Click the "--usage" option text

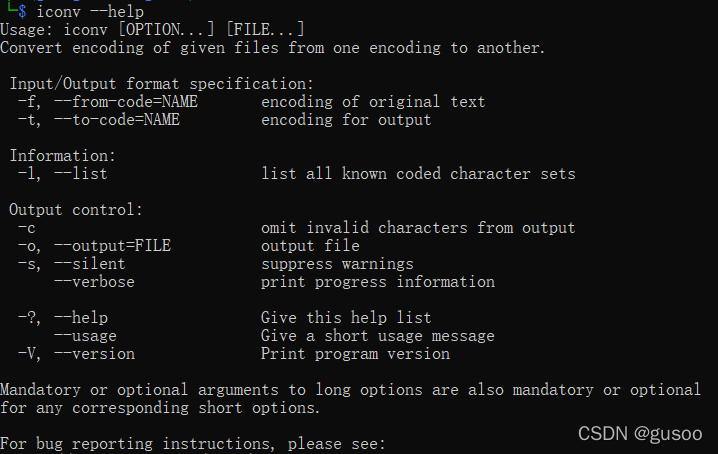85,336
